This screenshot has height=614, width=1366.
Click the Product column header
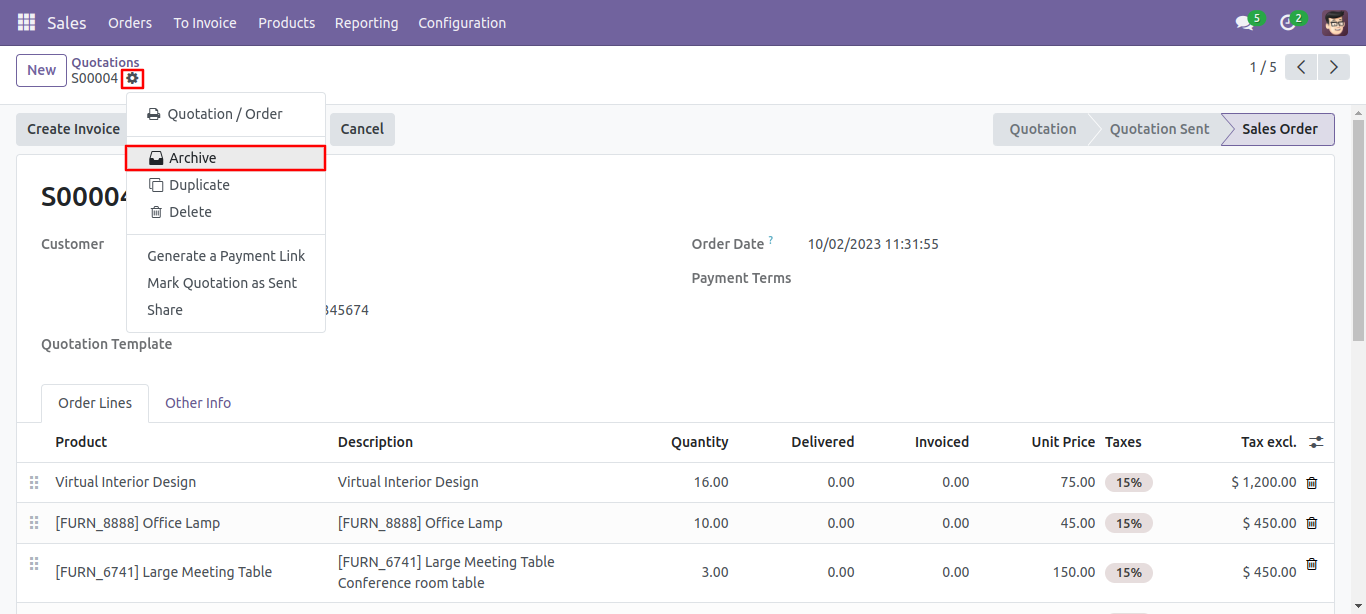click(x=81, y=442)
